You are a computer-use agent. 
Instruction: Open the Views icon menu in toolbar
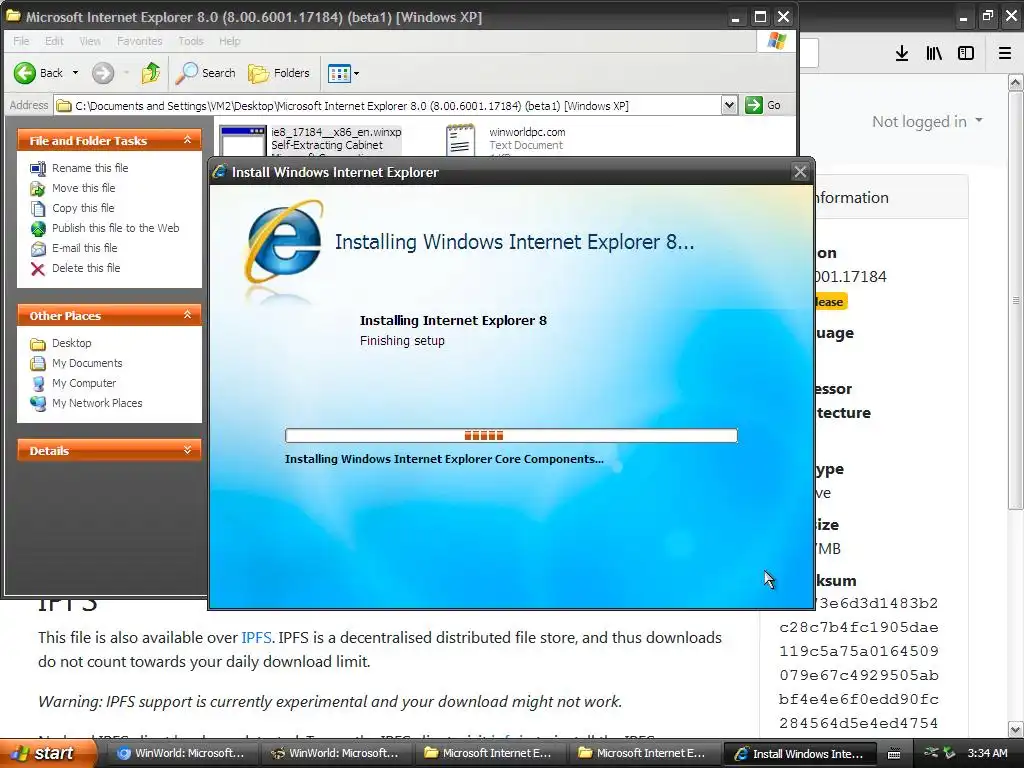click(339, 73)
